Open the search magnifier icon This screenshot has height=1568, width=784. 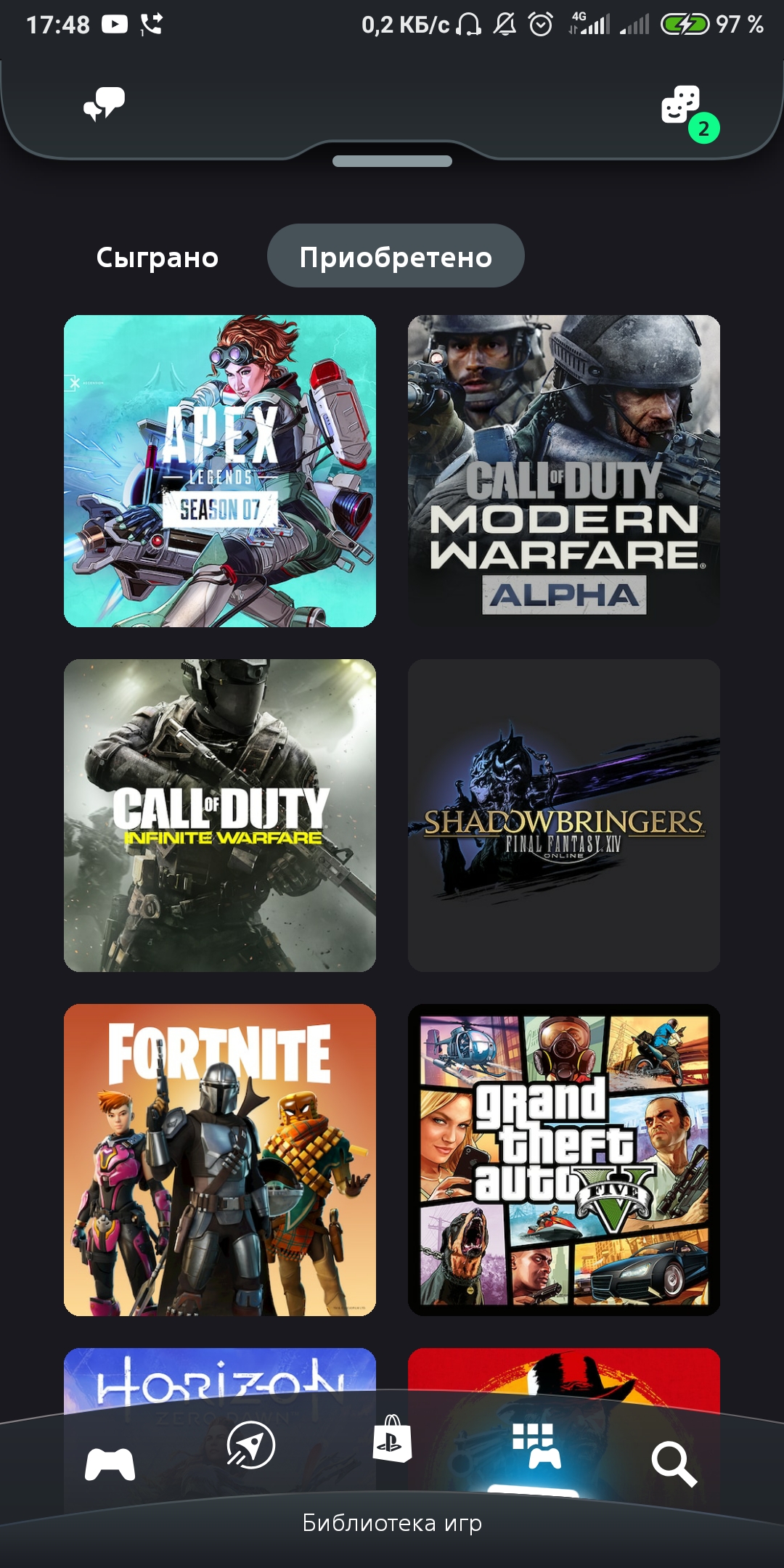click(x=674, y=1464)
